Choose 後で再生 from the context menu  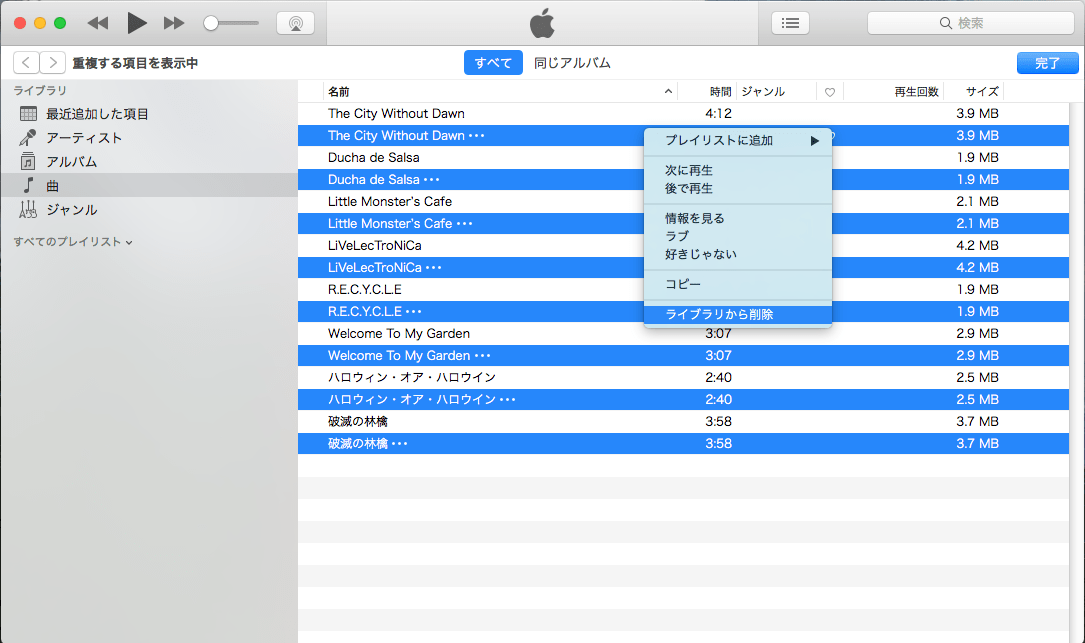coord(738,188)
